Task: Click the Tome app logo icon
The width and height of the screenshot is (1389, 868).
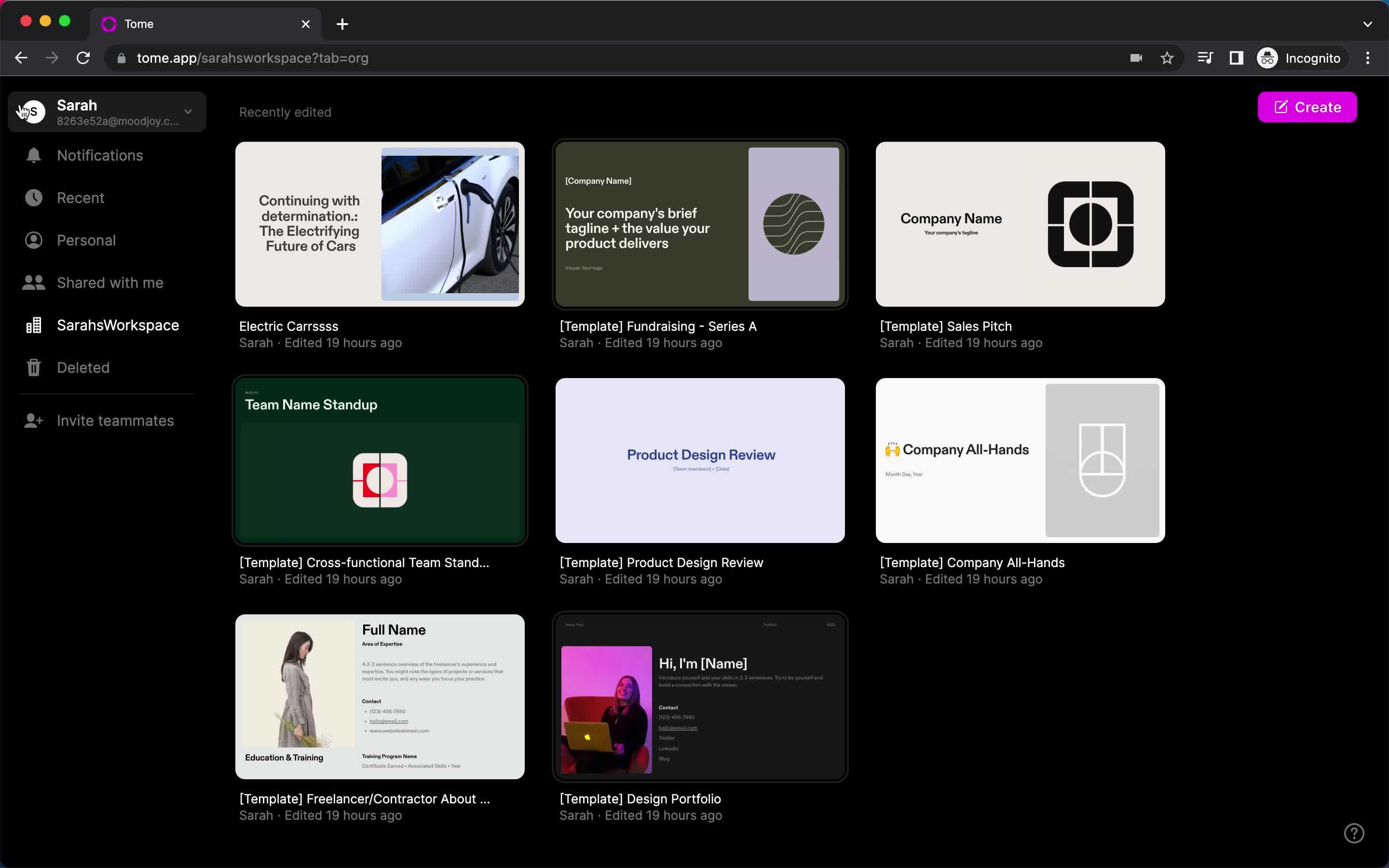Action: pos(110,23)
